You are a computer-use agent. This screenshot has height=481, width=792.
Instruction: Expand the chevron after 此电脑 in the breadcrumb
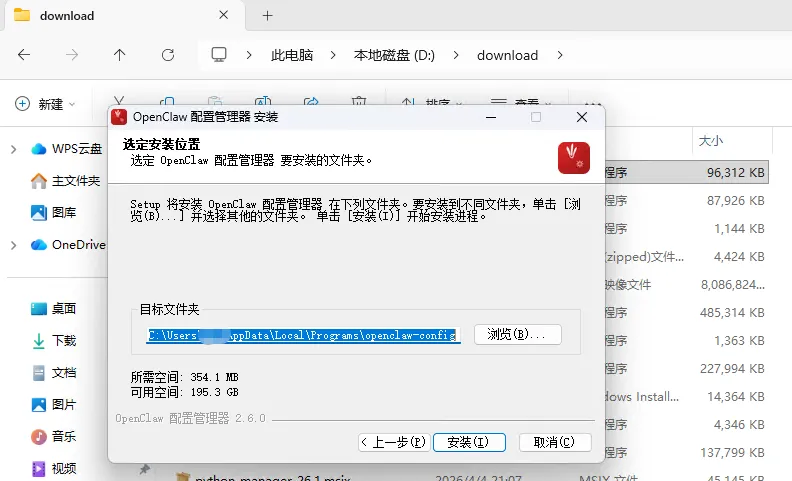333,55
